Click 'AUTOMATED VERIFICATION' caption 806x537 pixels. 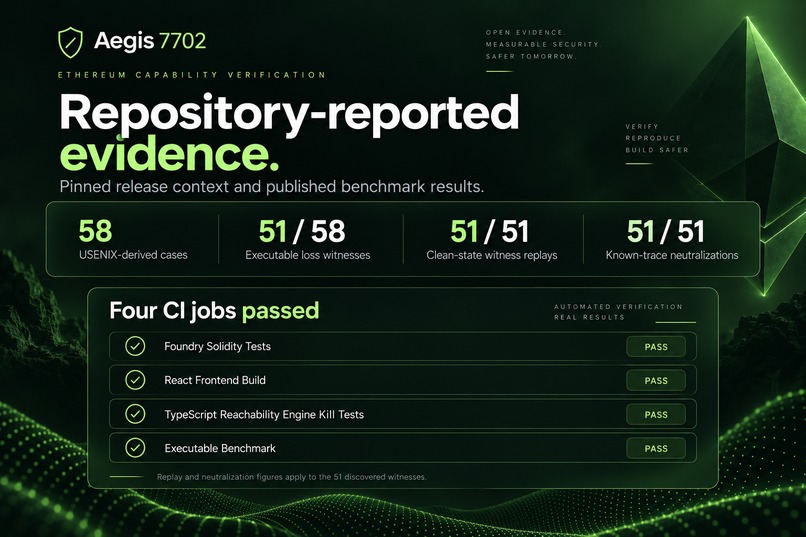pyautogui.click(x=618, y=307)
